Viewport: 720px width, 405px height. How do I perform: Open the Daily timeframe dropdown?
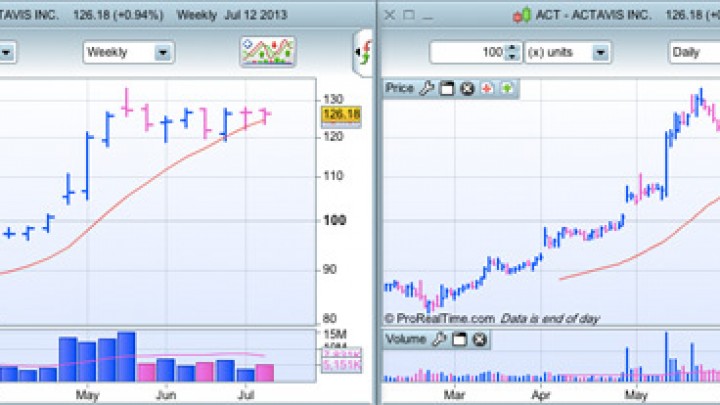[694, 52]
